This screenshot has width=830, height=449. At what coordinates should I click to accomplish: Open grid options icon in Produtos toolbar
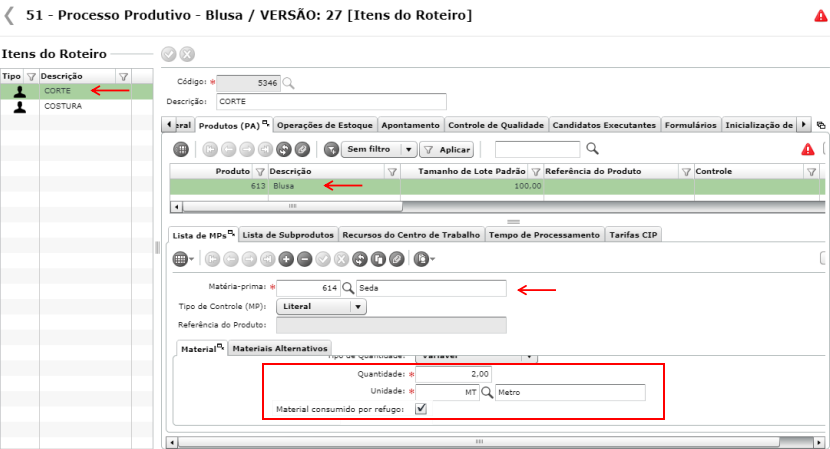[x=181, y=150]
